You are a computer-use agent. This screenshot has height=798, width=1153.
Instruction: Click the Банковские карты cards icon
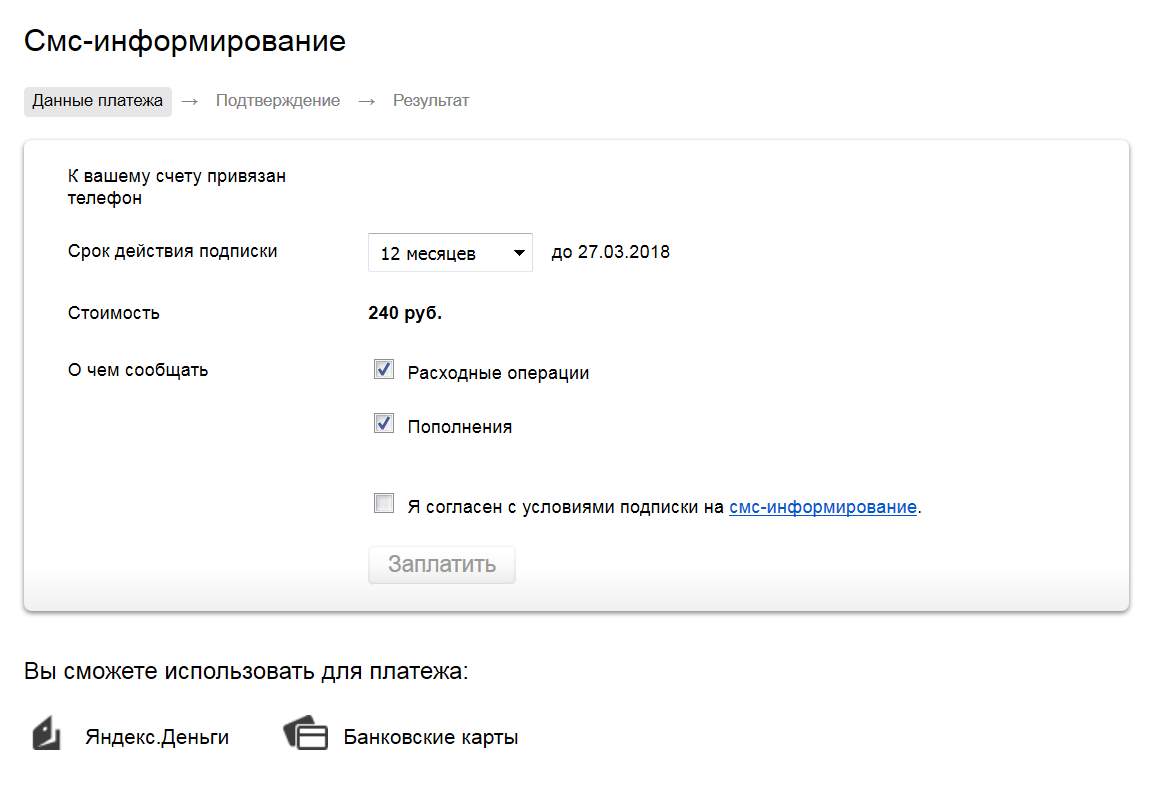(x=306, y=734)
